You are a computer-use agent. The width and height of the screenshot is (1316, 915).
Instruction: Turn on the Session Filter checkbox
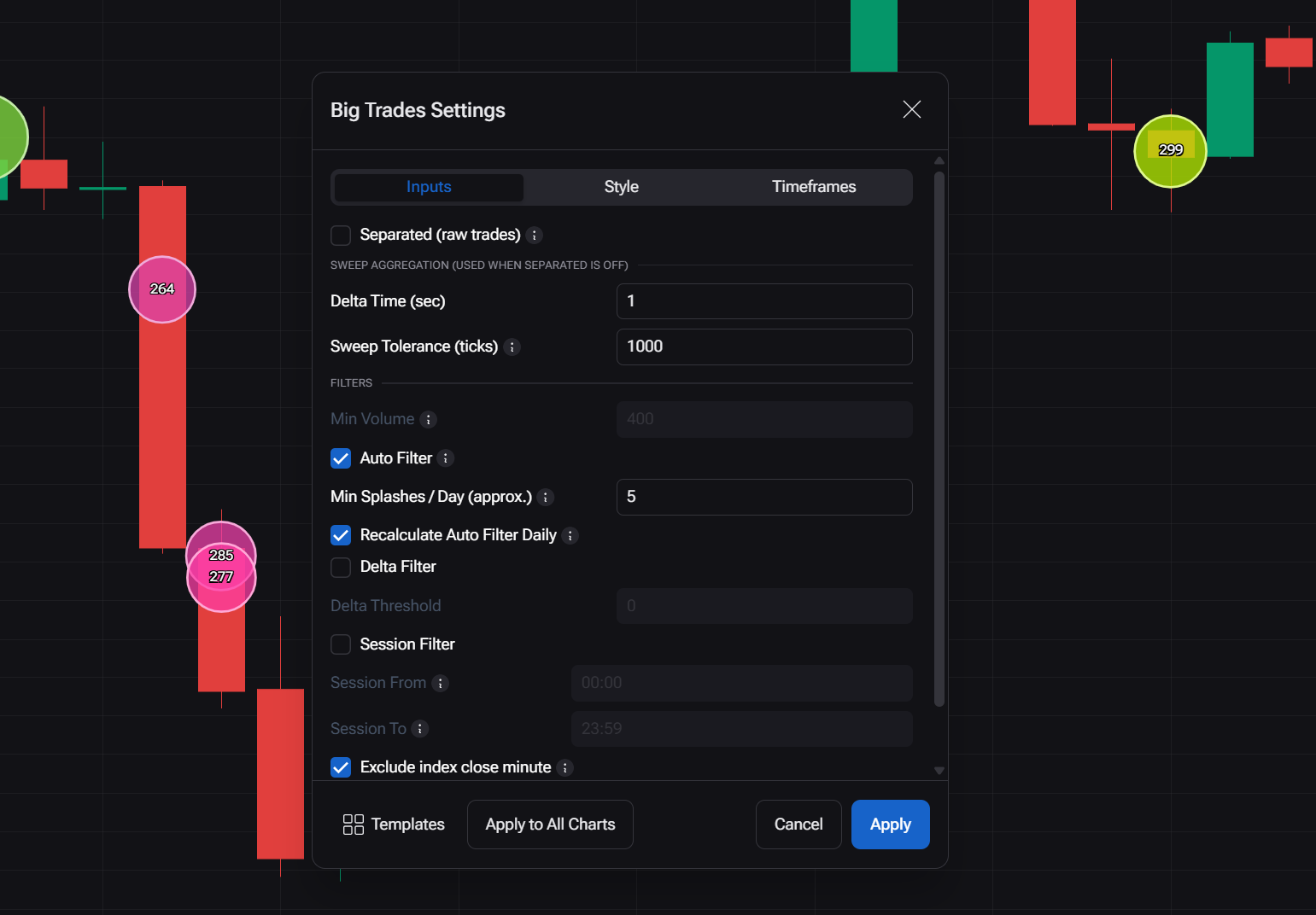(x=341, y=644)
